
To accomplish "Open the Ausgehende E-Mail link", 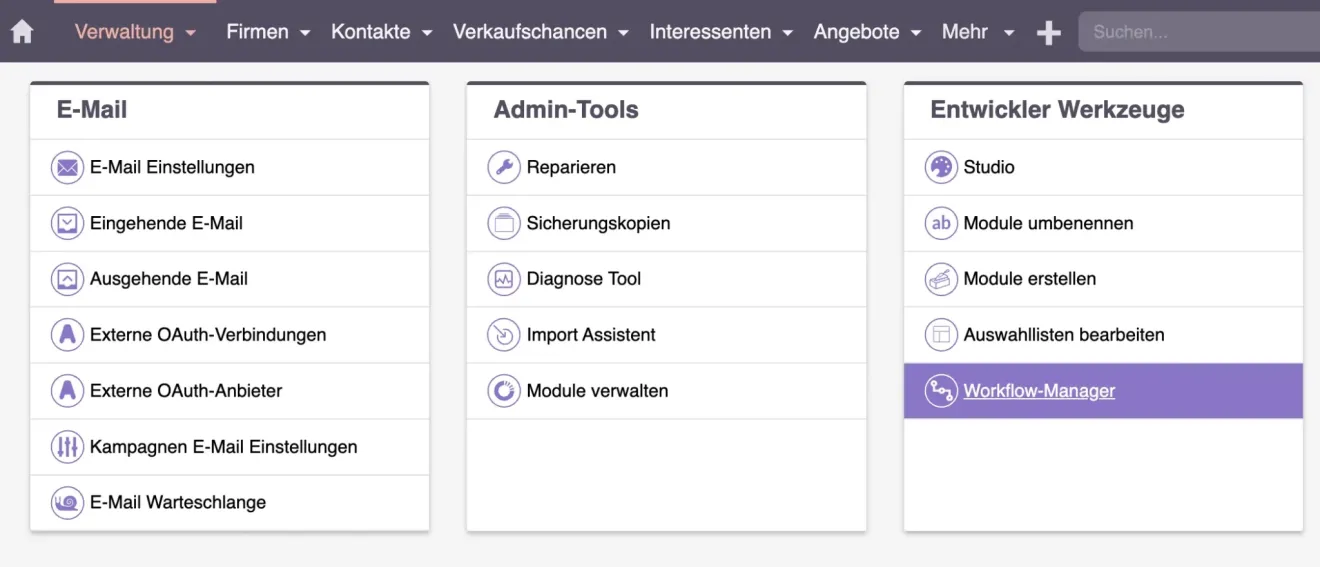I will (x=169, y=279).
